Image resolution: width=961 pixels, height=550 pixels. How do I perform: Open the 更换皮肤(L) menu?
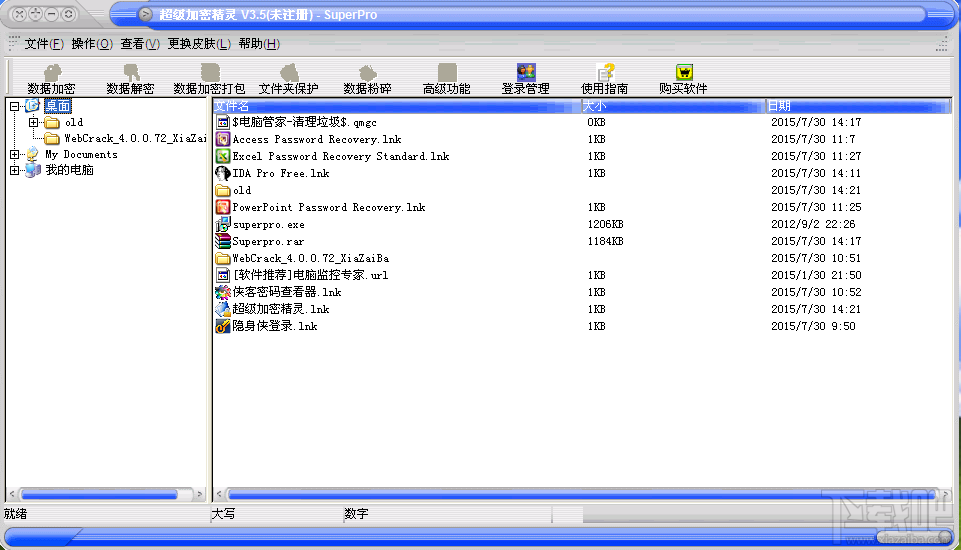pos(199,44)
